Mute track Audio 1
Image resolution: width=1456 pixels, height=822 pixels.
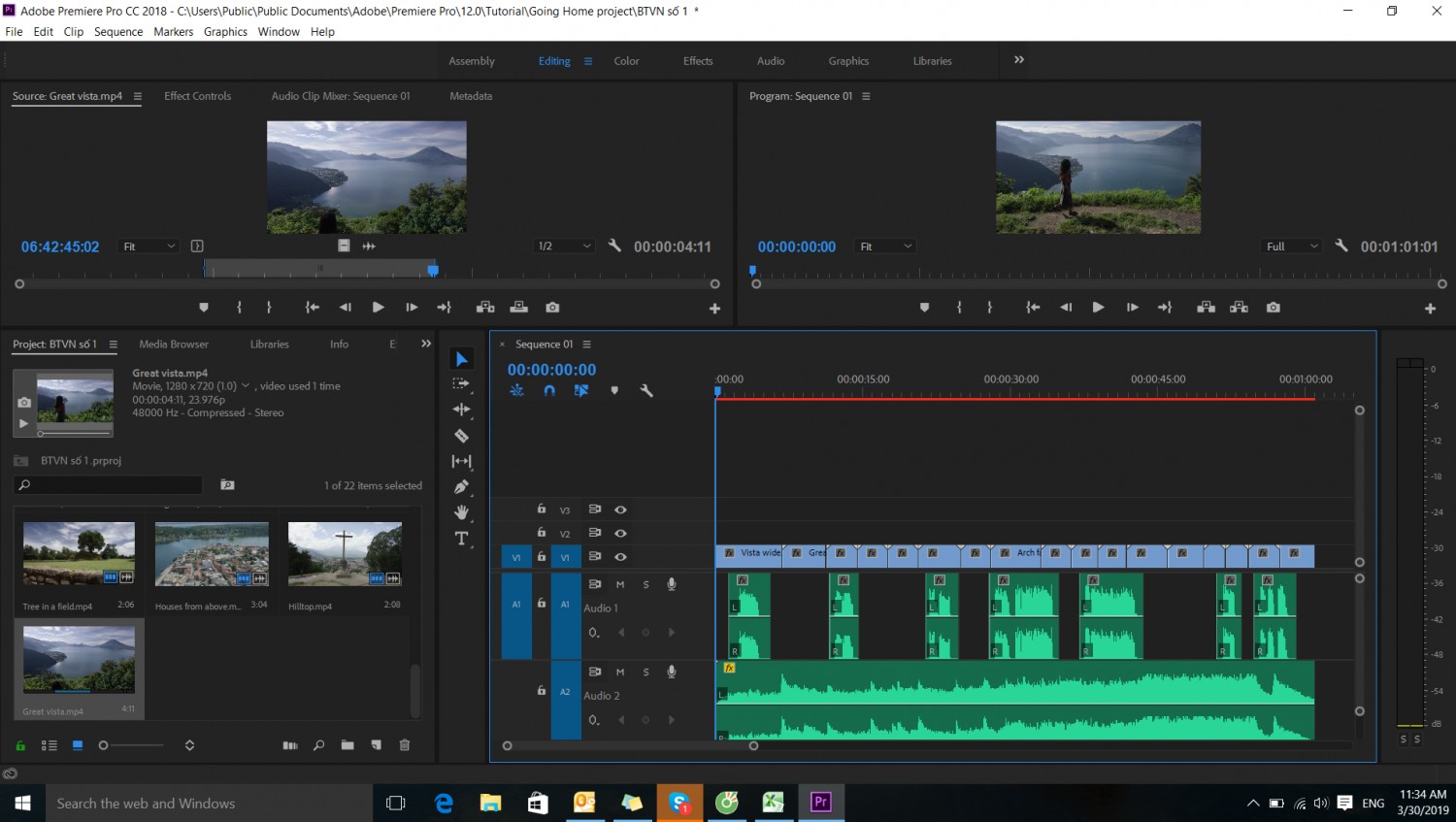point(620,584)
